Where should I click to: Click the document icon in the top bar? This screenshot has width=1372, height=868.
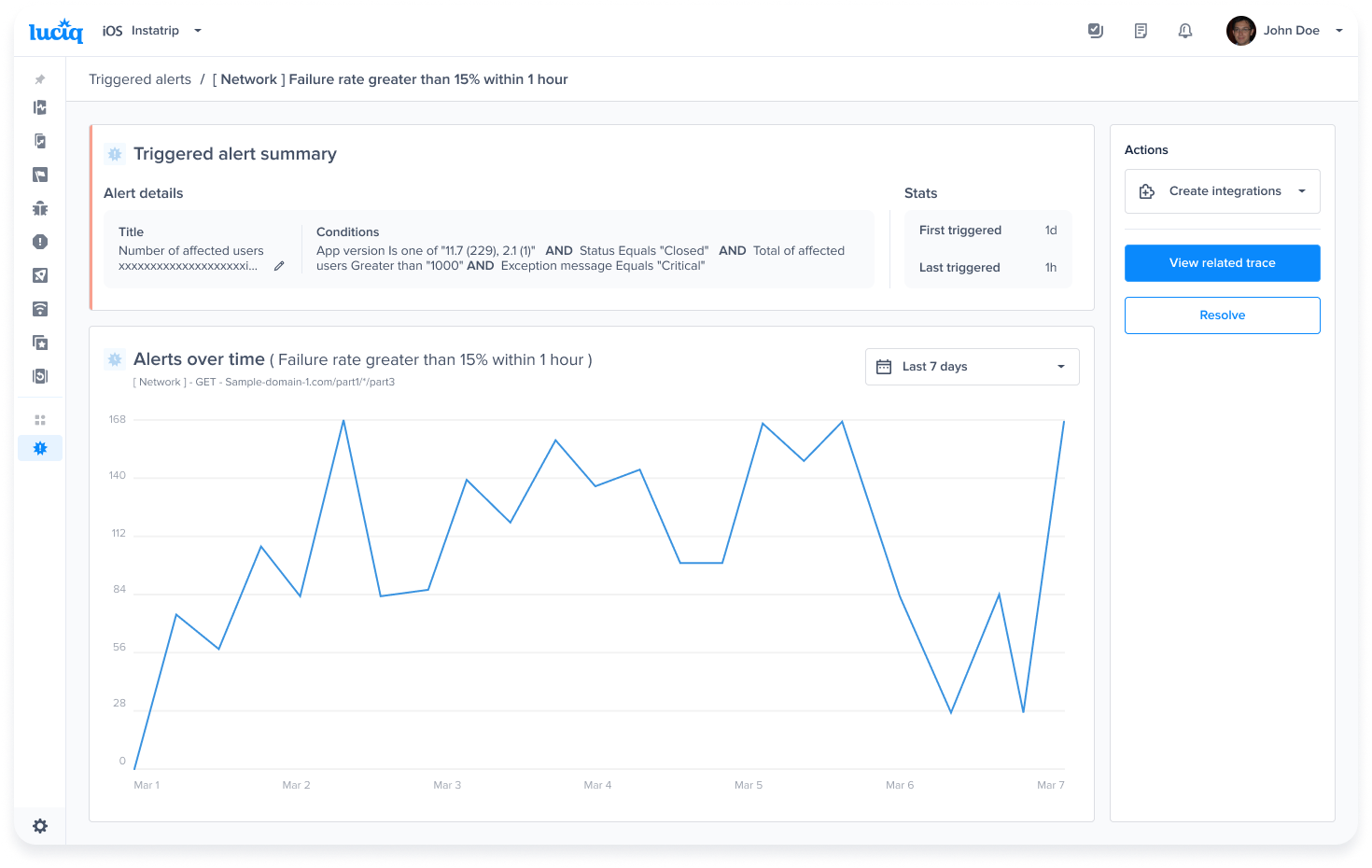(1141, 31)
